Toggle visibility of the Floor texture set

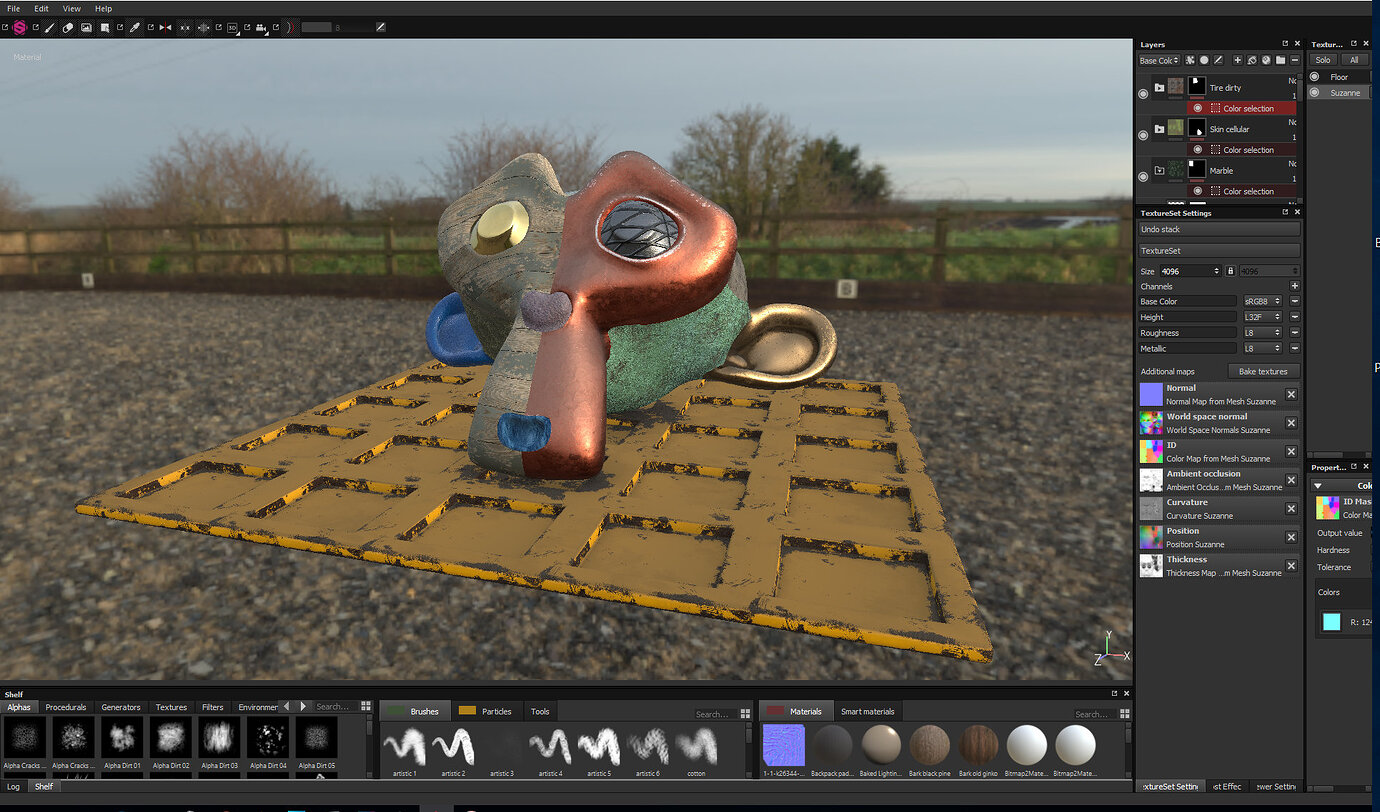[1315, 77]
